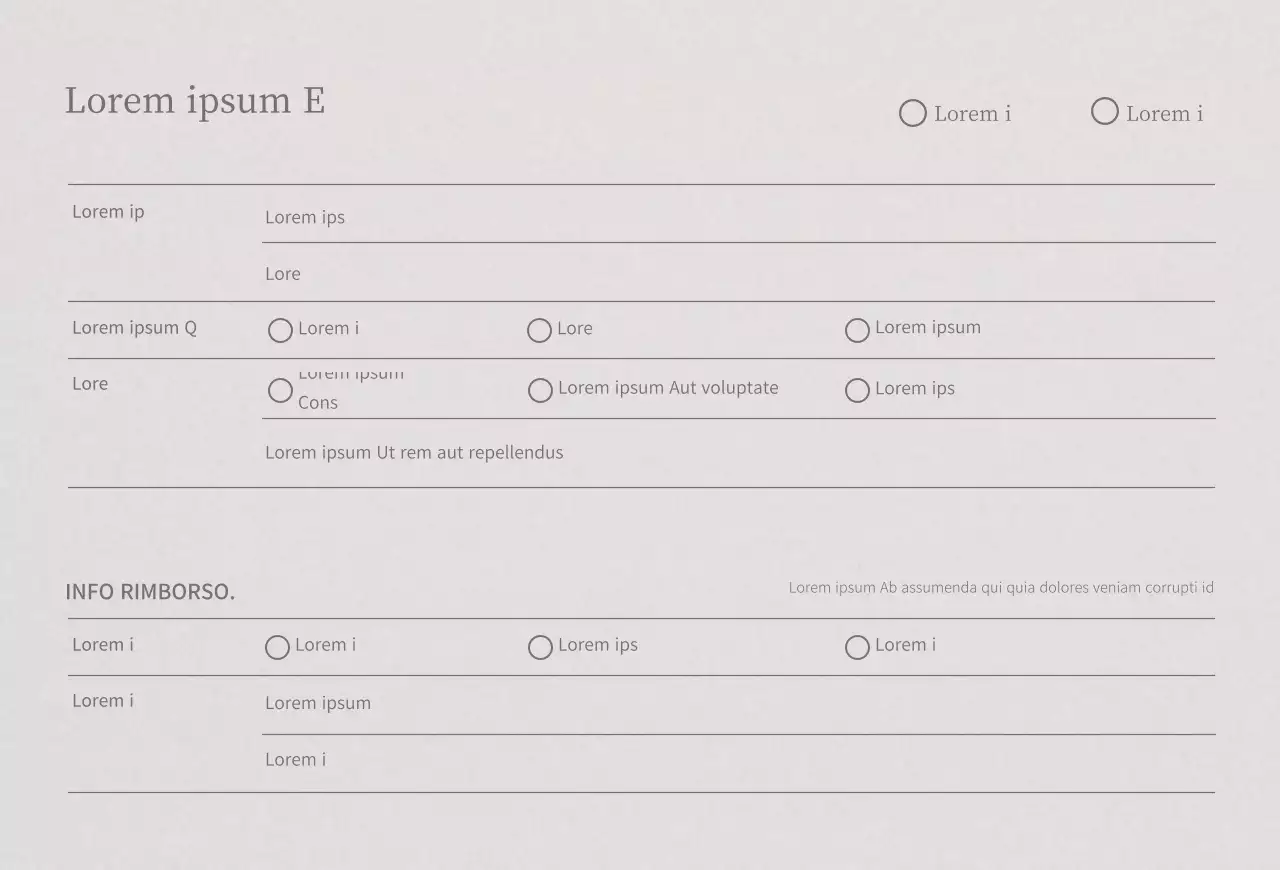The height and width of the screenshot is (870, 1280).
Task: Choose "Lorem ips" radio under INFO RIMBORSO
Action: click(x=540, y=648)
